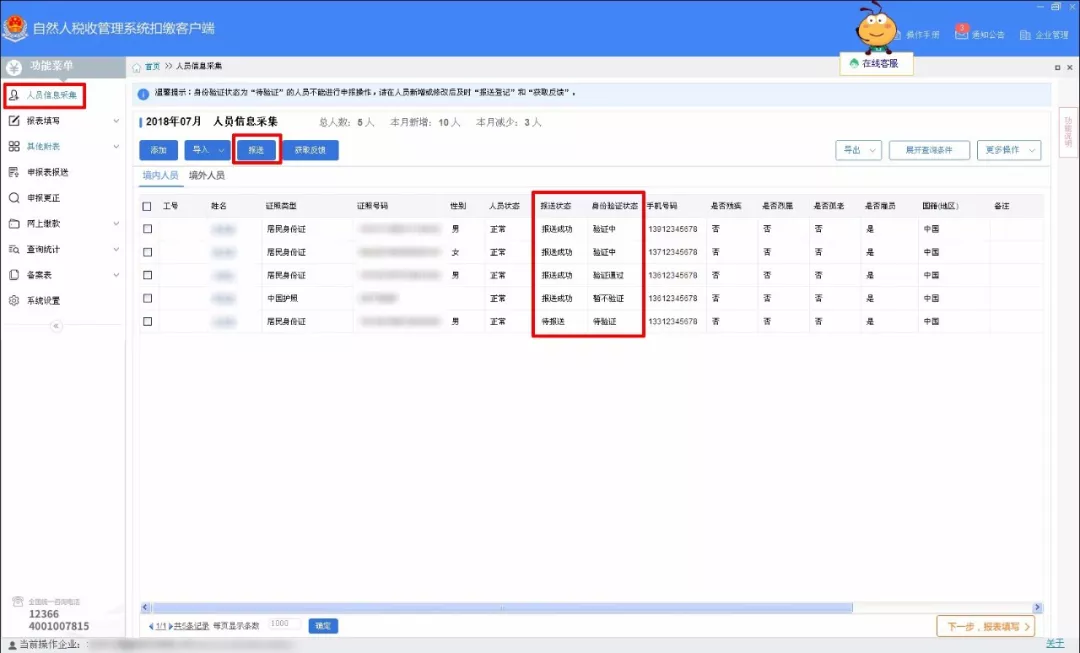
Task: Open 人员信息采集 from the sidebar
Action: coord(60,97)
